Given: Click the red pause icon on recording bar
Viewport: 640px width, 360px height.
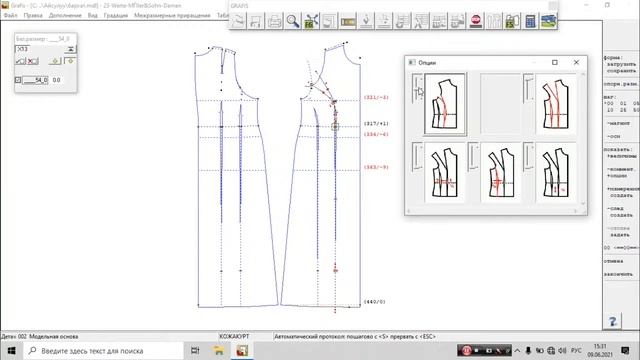Looking at the screenshot, I should click(x=467, y=350).
